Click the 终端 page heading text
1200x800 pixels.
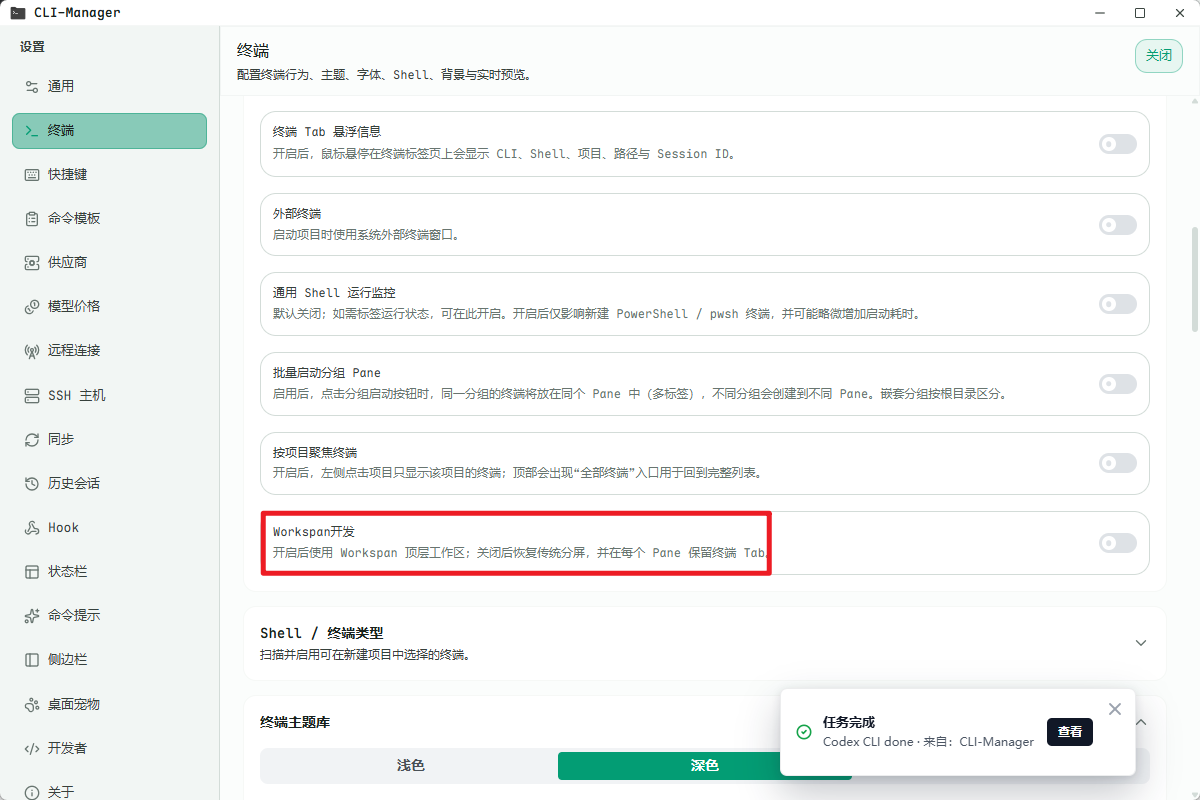253,51
